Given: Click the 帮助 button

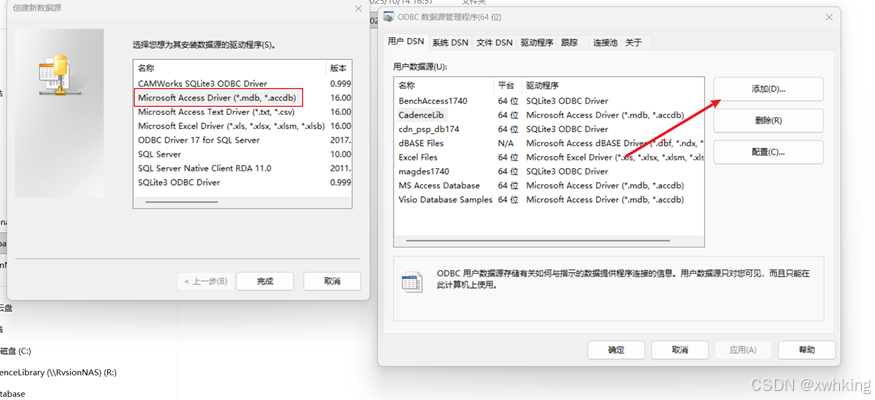Looking at the screenshot, I should (x=807, y=350).
